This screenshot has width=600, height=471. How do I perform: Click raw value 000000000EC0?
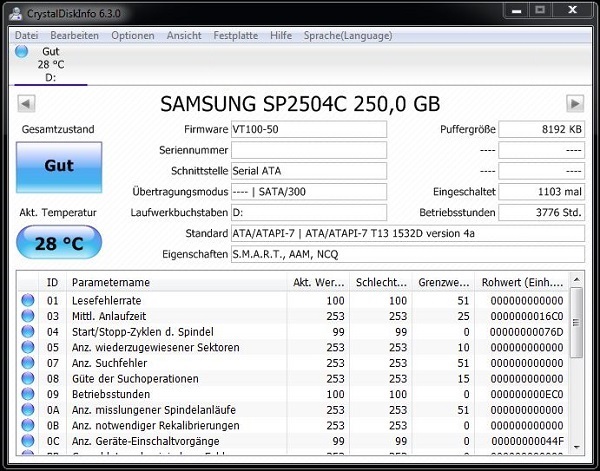tap(527, 394)
